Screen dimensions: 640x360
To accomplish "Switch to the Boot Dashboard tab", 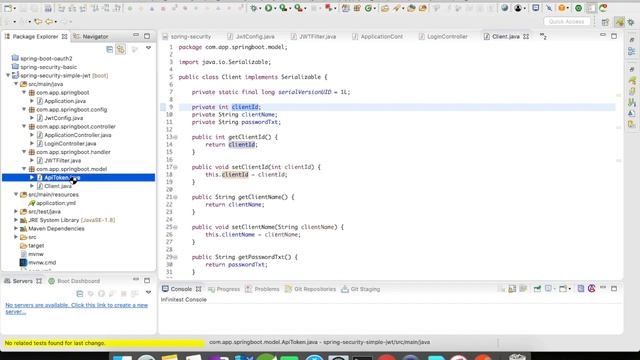I will (x=74, y=281).
